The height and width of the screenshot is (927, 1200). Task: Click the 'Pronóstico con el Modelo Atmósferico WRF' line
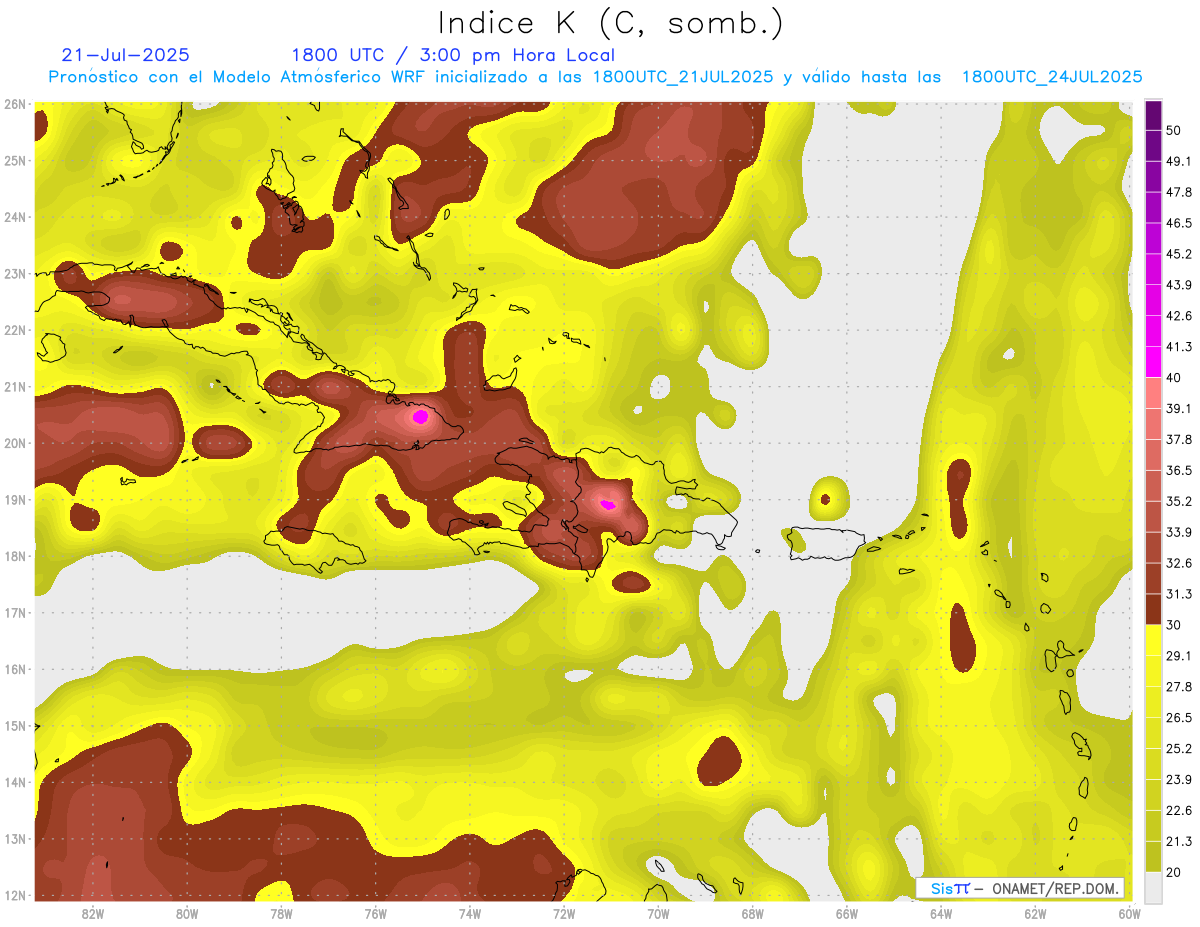click(596, 77)
